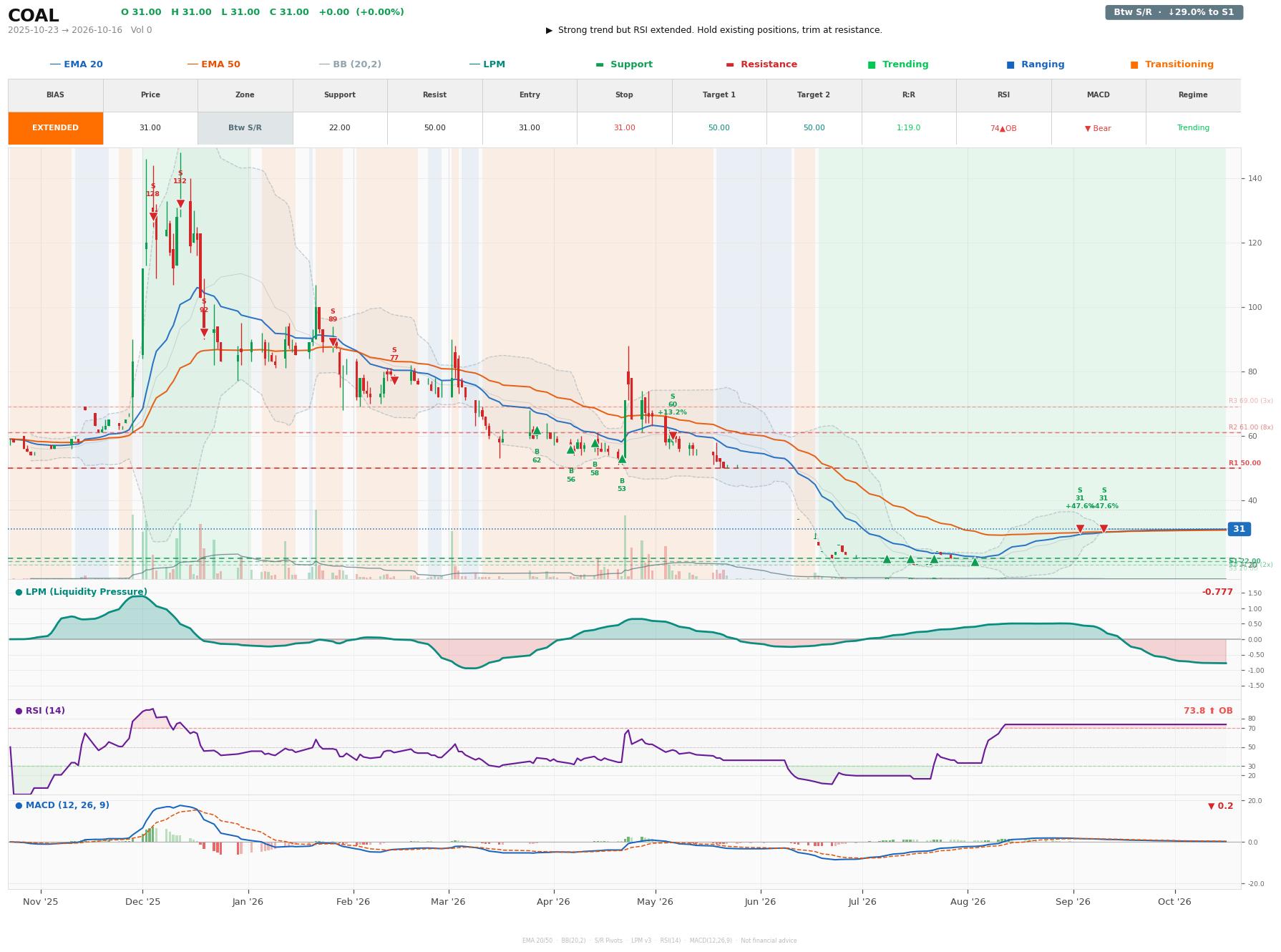
Task: Click the 74 OB RSI table value
Action: (x=1003, y=128)
